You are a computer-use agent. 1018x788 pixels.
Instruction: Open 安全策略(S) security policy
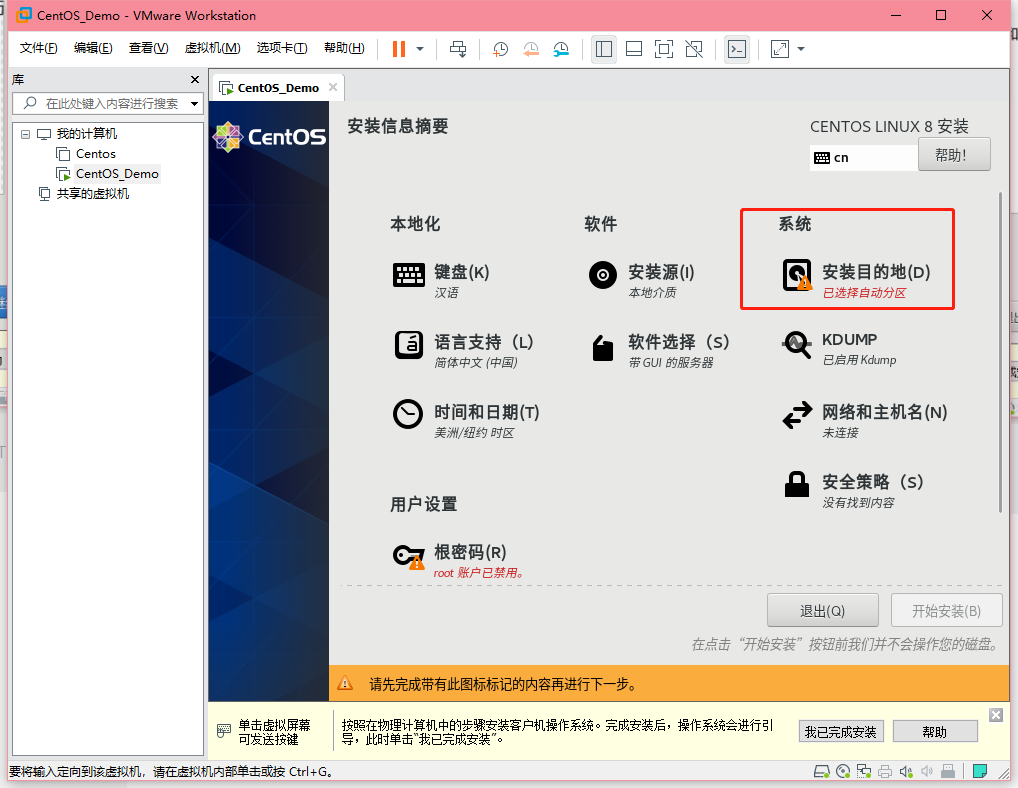[x=852, y=491]
